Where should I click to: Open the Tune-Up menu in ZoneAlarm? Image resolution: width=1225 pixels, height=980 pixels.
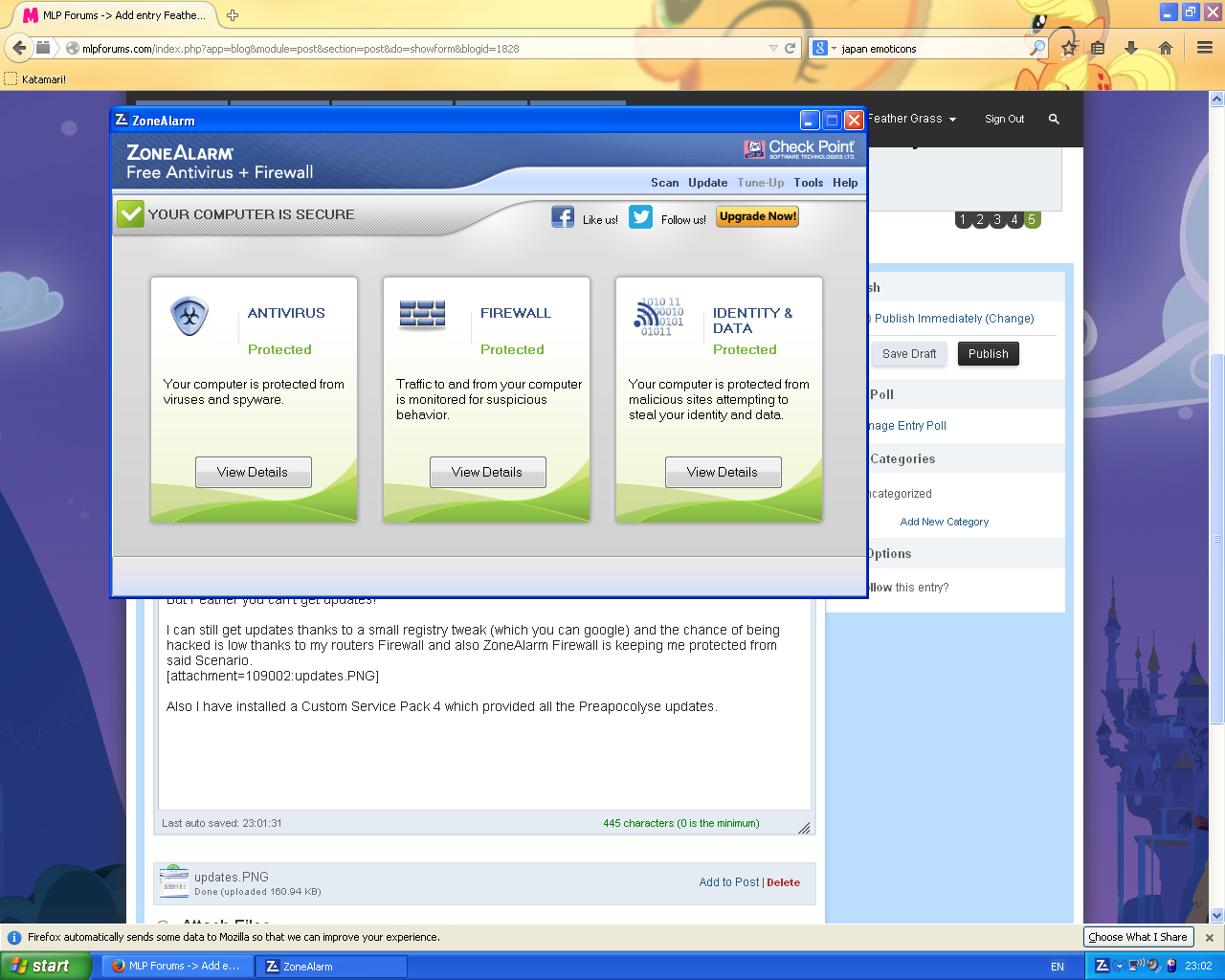pos(761,183)
